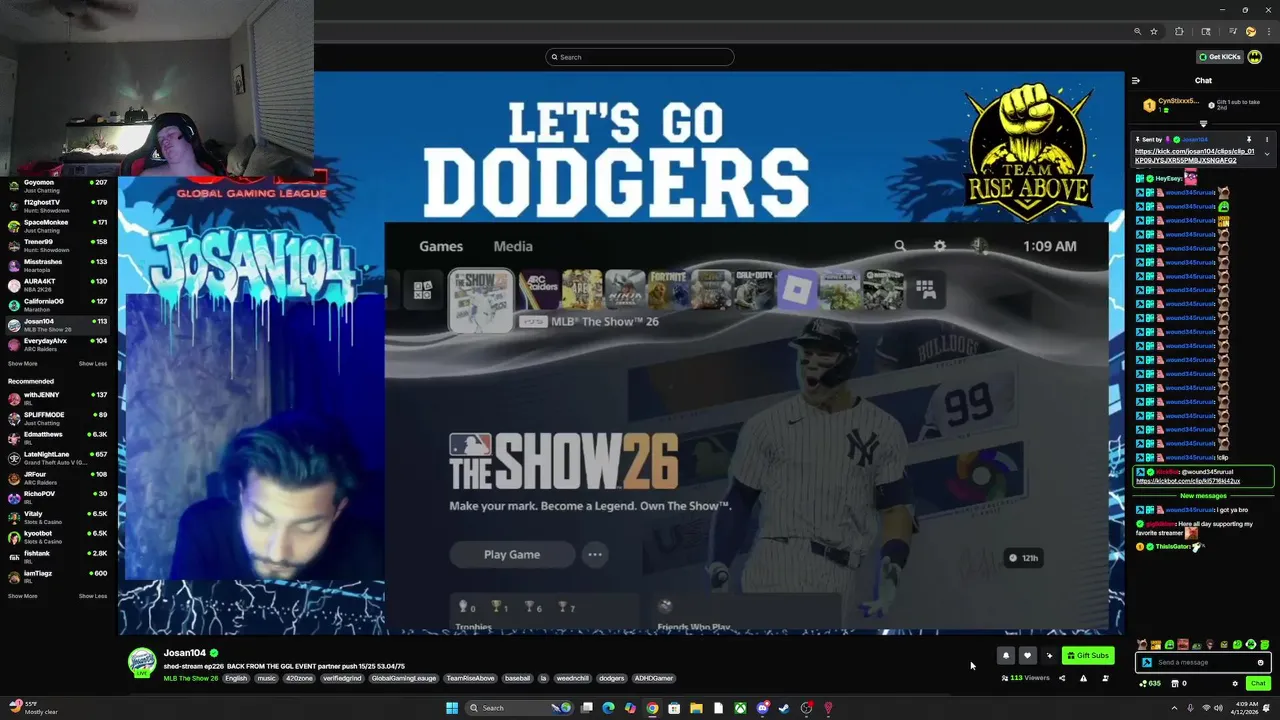The image size is (1280, 720).
Task: Open SpaceMonkee channel in sidebar
Action: coord(58,226)
